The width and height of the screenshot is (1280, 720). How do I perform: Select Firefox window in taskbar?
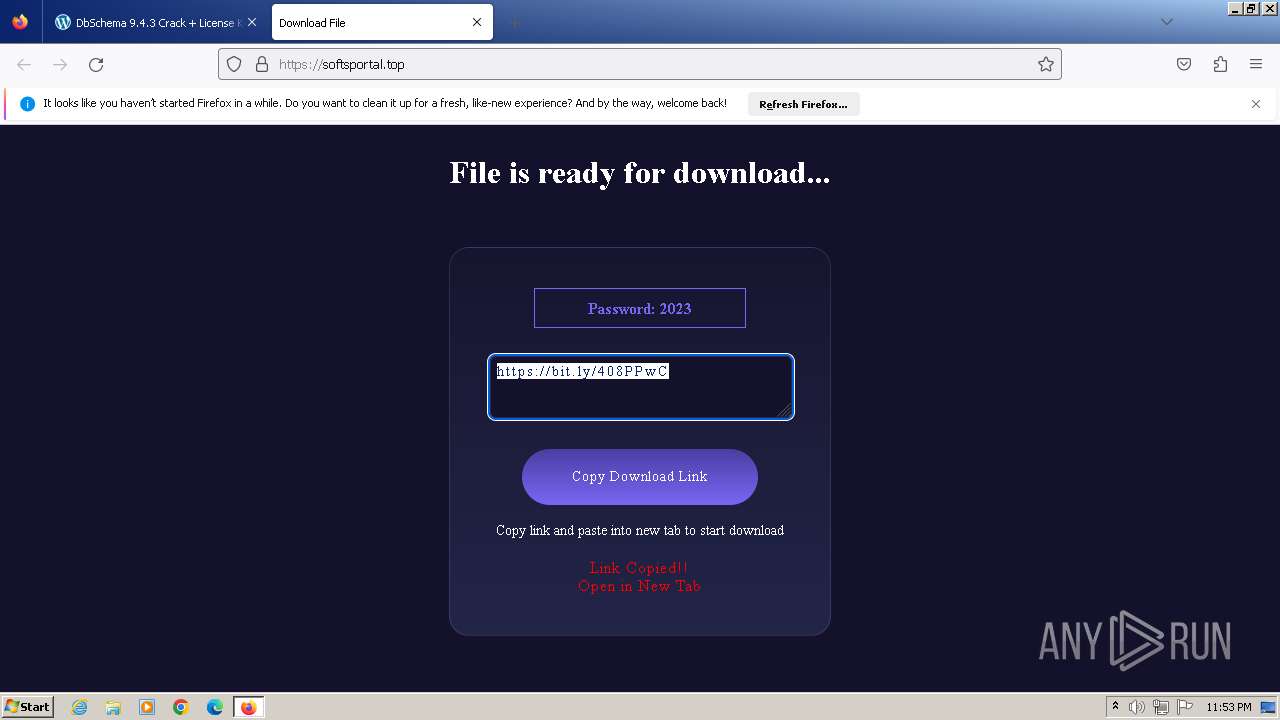[248, 707]
